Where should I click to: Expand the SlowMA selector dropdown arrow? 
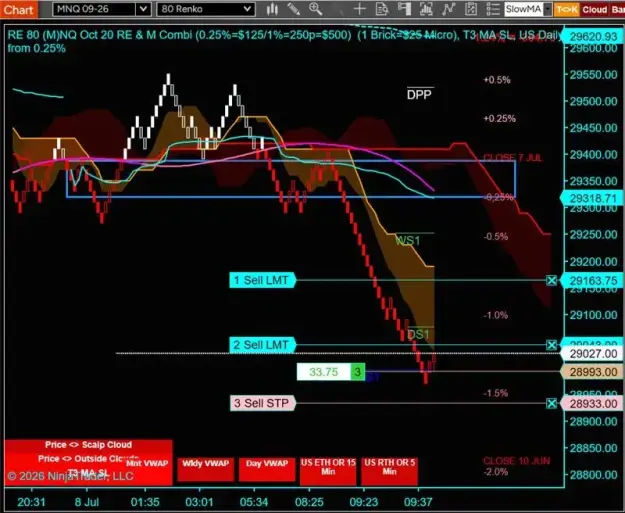click(x=548, y=9)
